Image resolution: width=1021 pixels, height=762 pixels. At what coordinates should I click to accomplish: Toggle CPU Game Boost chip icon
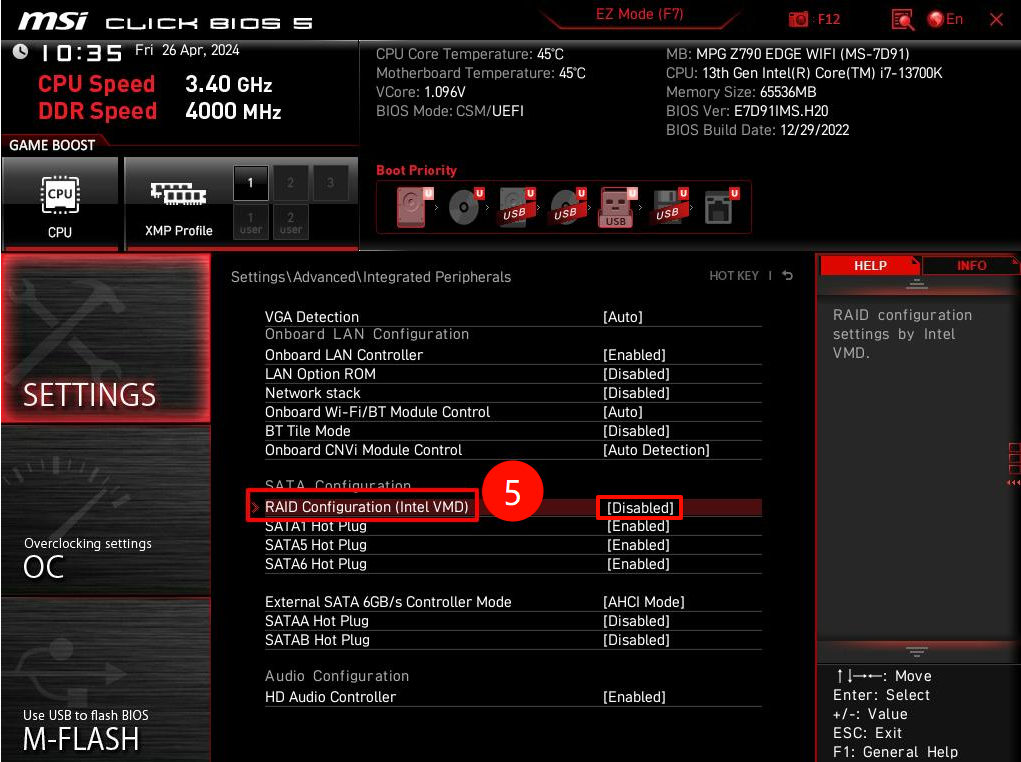tap(60, 195)
